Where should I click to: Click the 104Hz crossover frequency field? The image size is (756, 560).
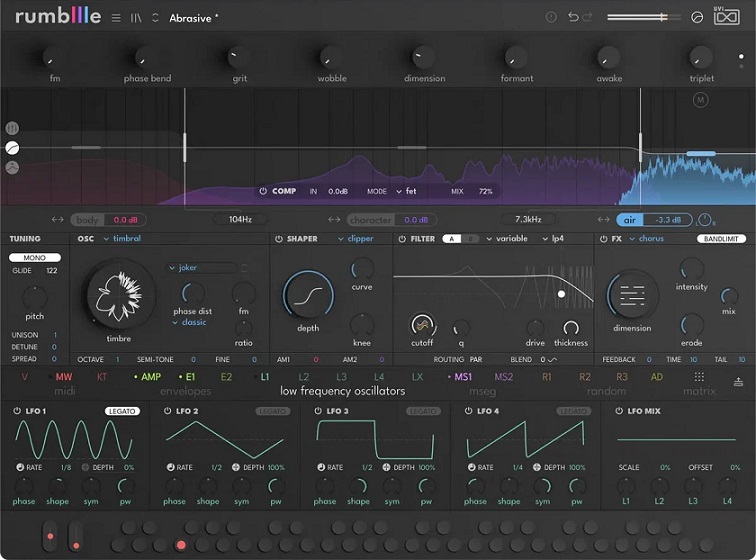point(240,219)
